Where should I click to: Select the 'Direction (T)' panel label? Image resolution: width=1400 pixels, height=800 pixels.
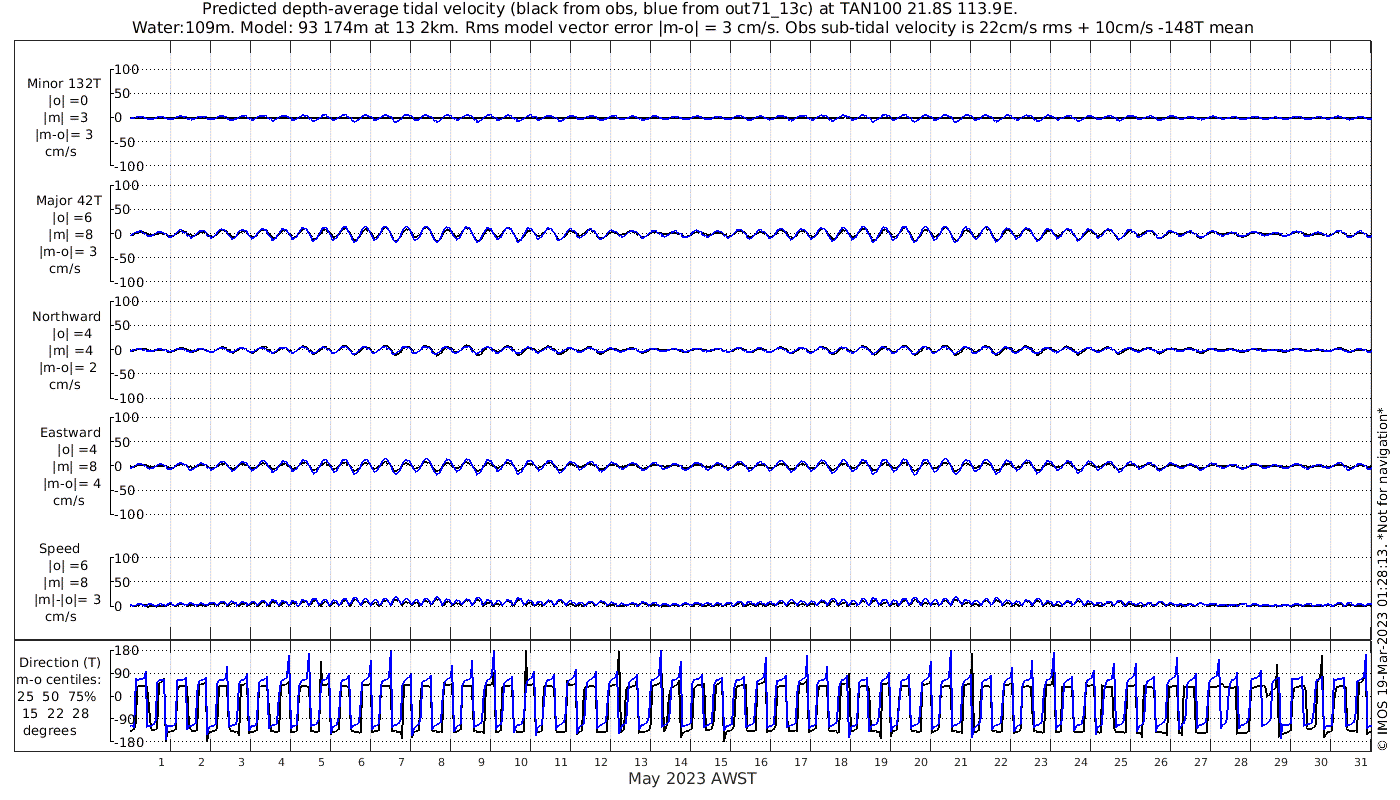pos(60,663)
